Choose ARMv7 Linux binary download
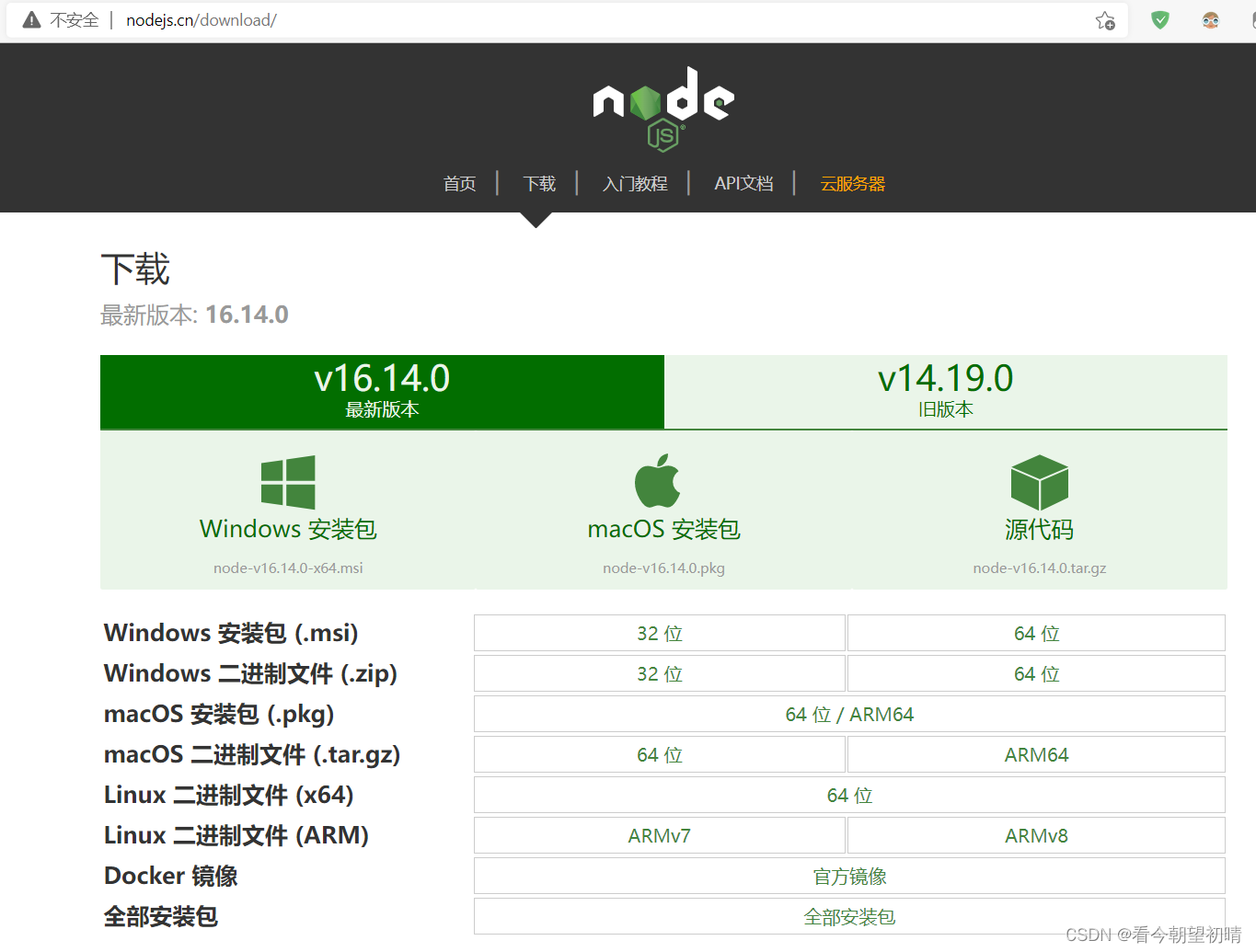This screenshot has width=1256, height=952. (x=660, y=835)
